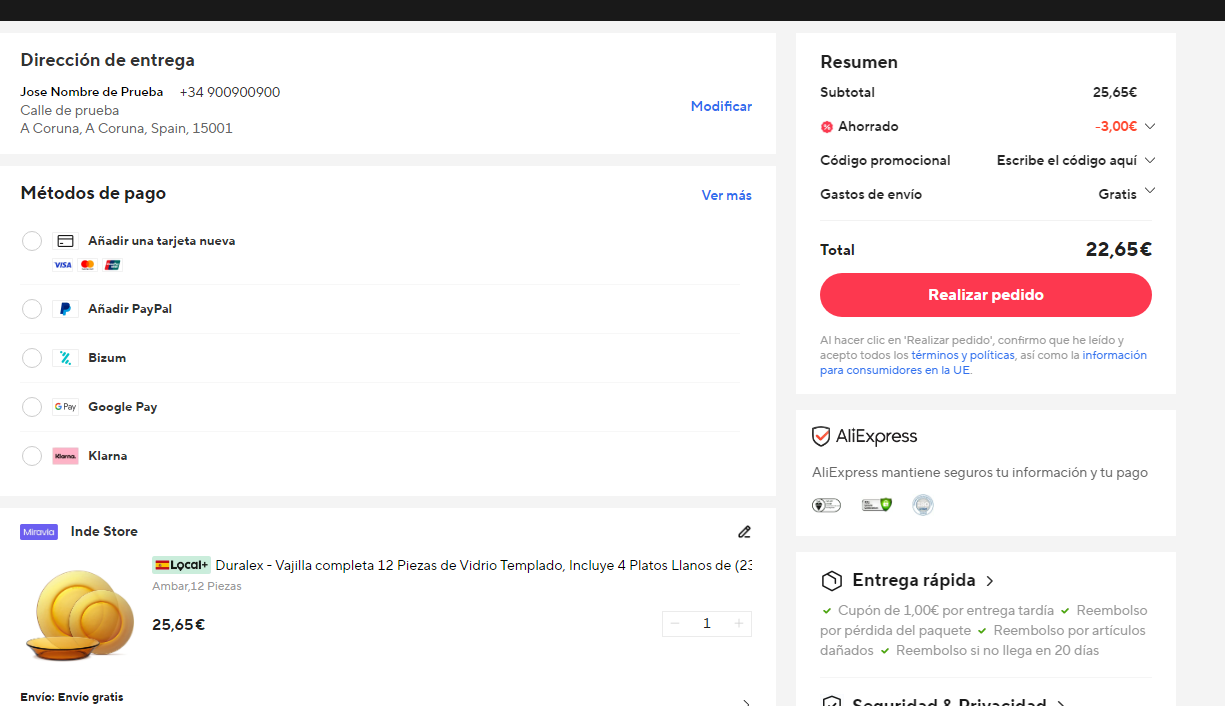Viewport: 1225px width, 706px height.
Task: Click the first security certification badge
Action: coord(826,505)
